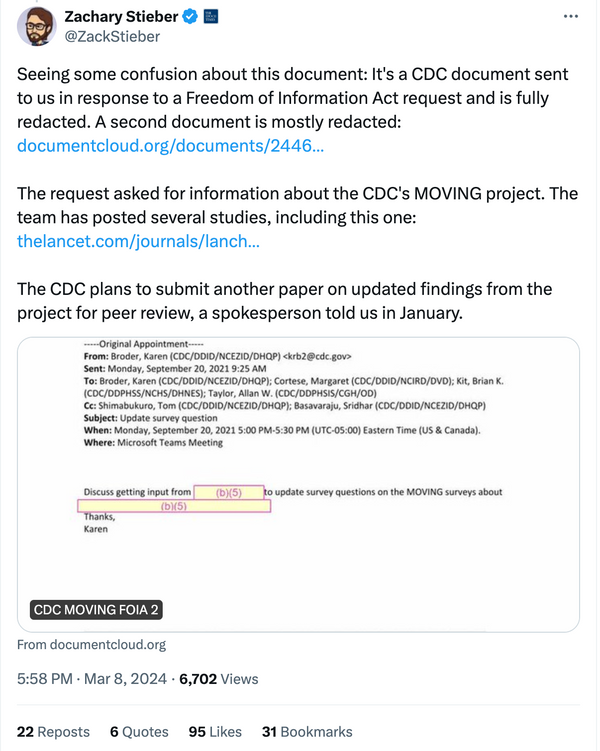Click the wide (b)(5) redaction bar
The width and height of the screenshot is (600, 751).
pos(174,506)
